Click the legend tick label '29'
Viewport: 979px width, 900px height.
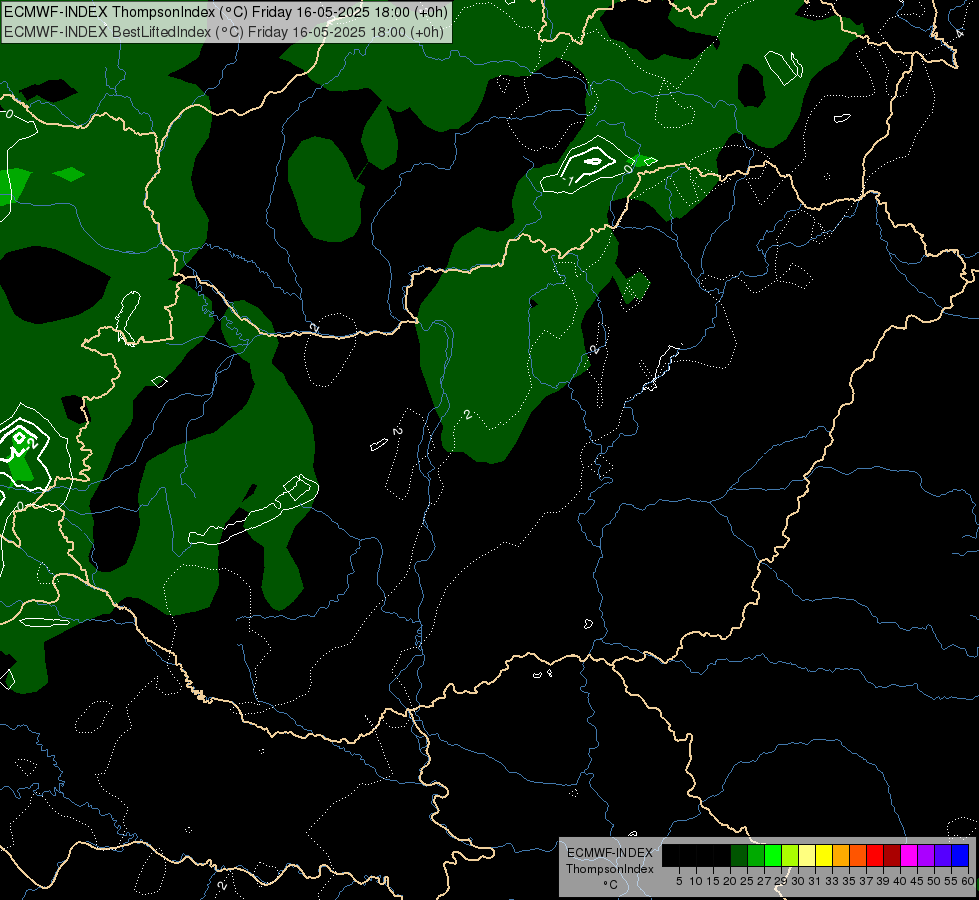pyautogui.click(x=780, y=881)
